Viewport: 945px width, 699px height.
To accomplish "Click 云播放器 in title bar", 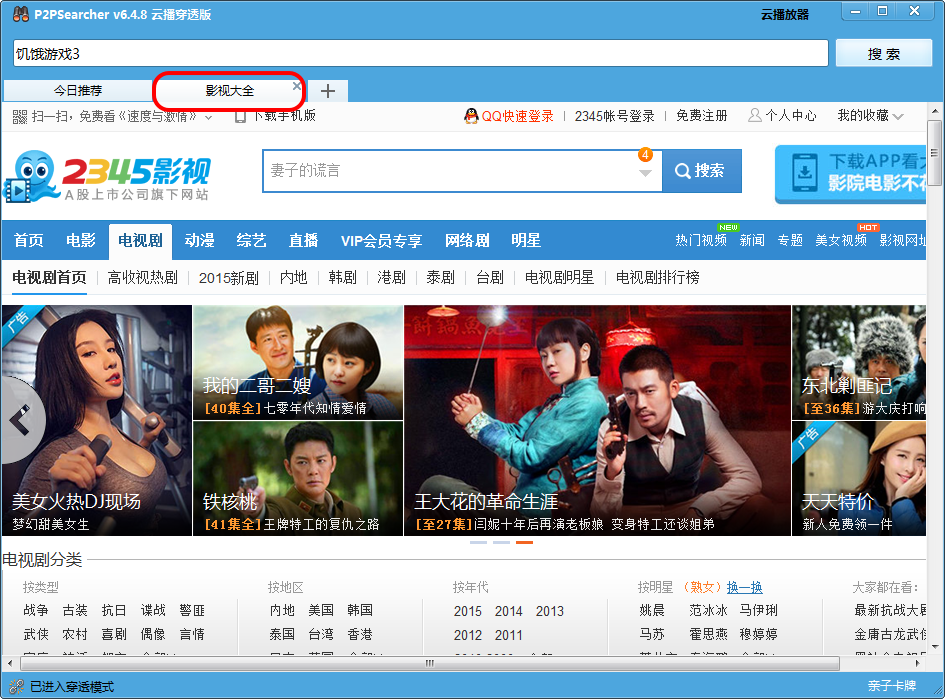I will tap(785, 14).
